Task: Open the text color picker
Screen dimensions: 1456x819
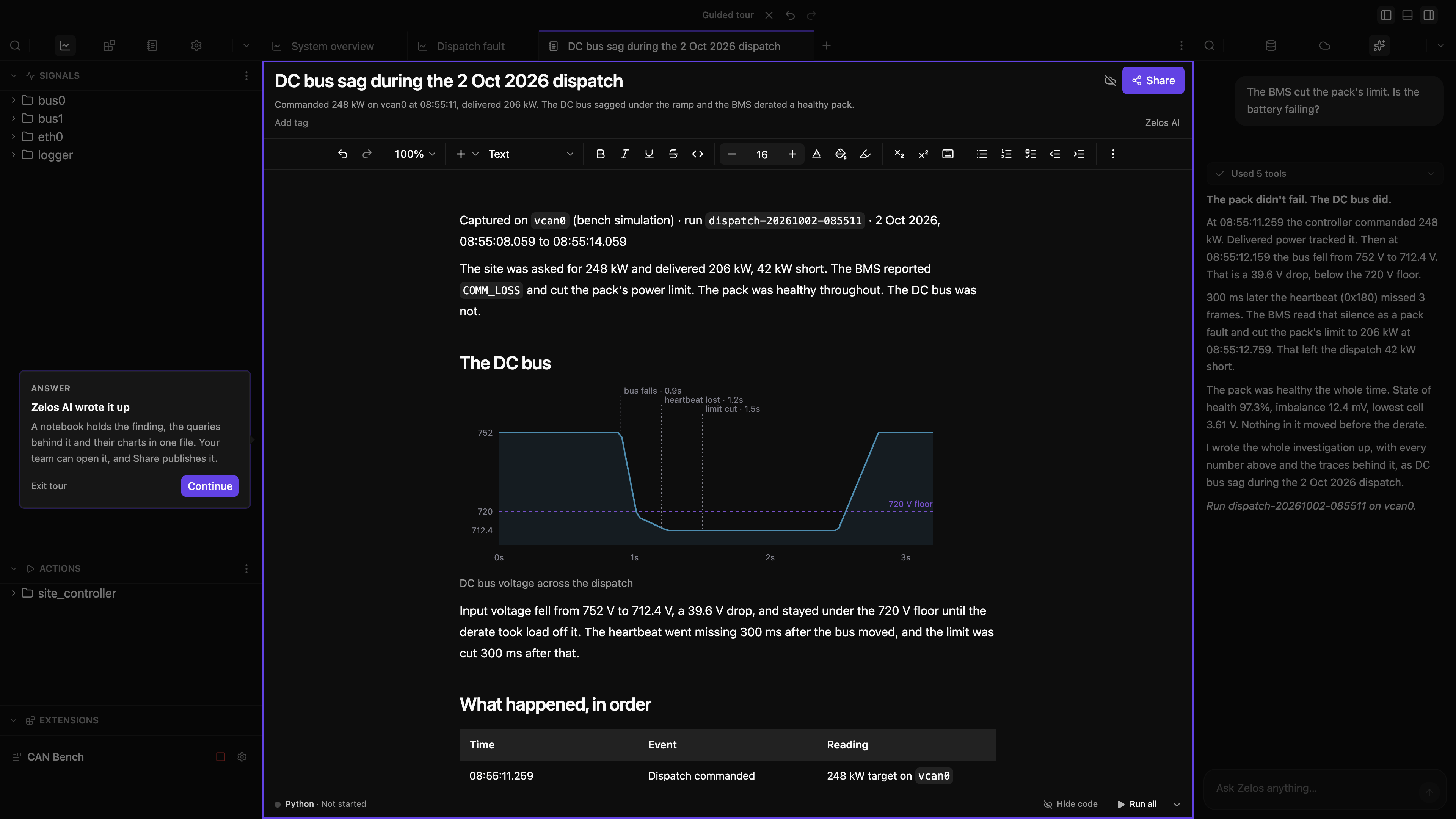Action: point(817,154)
